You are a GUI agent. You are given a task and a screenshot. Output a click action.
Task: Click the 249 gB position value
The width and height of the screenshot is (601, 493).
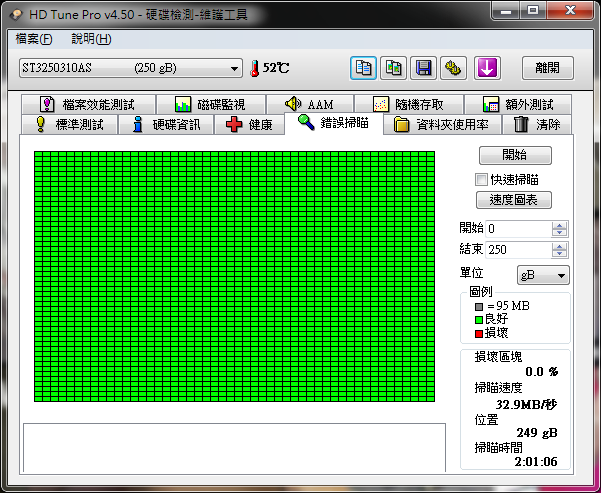(537, 433)
